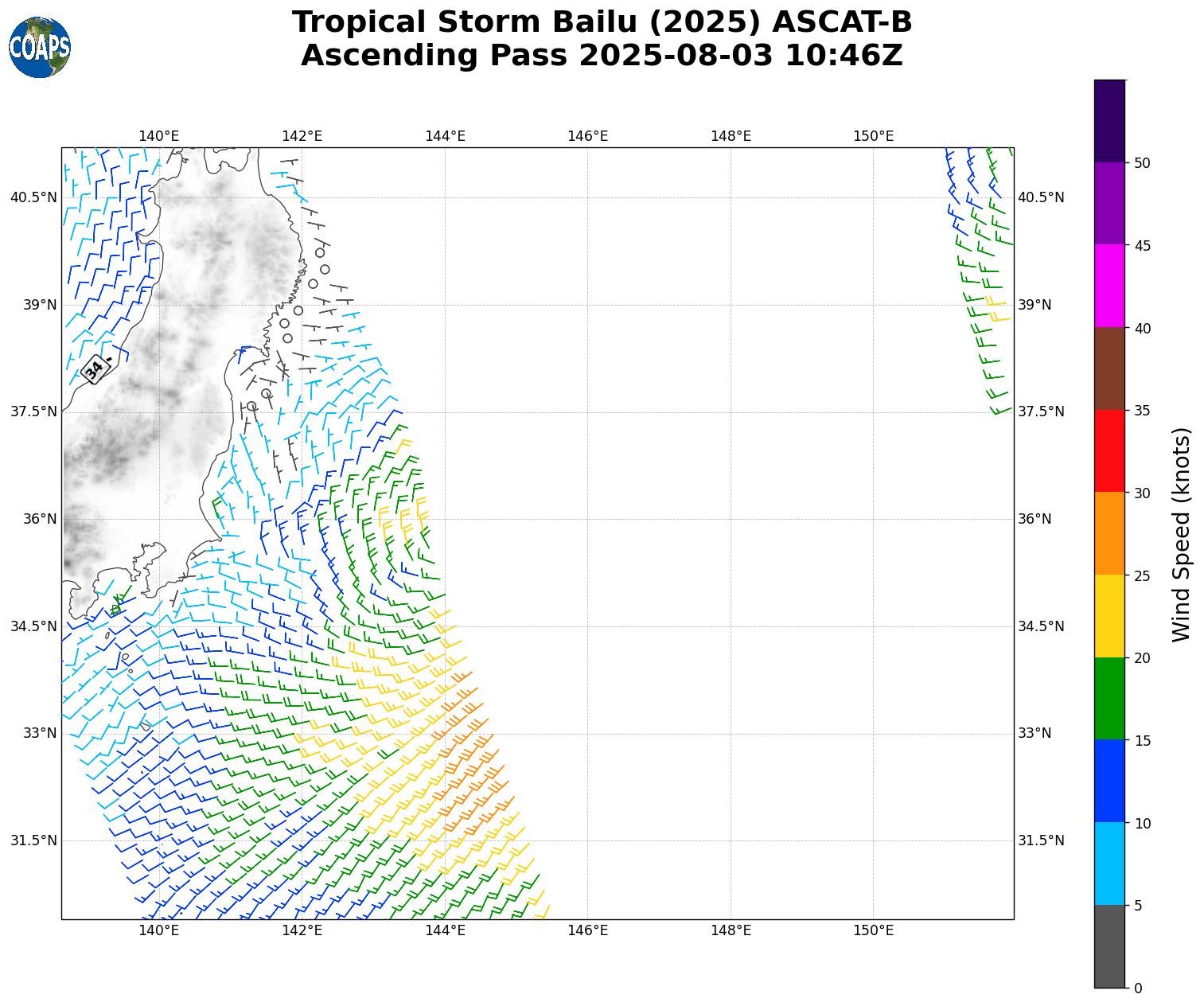Select the 31.5°N label on the right axis

pyautogui.click(x=1041, y=840)
